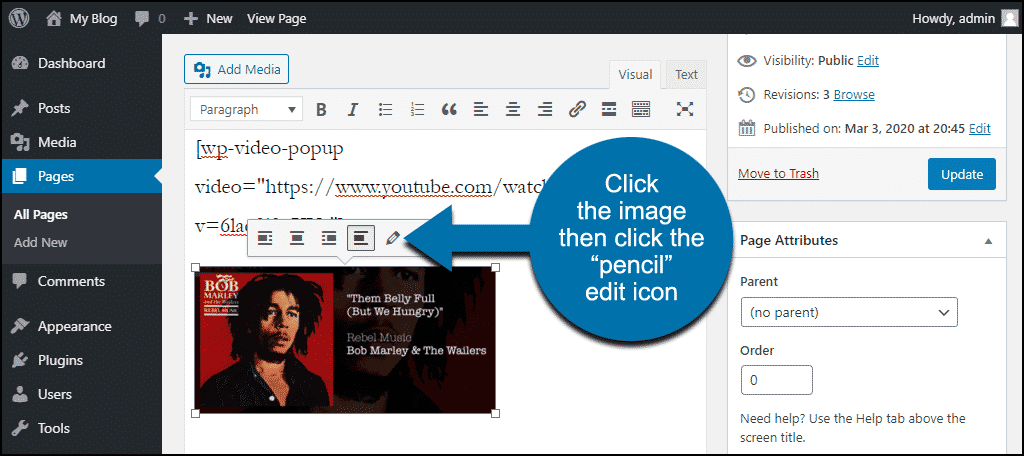Screen dimensions: 1024x456
Task: Open Media library in sidebar
Action: pos(81,142)
